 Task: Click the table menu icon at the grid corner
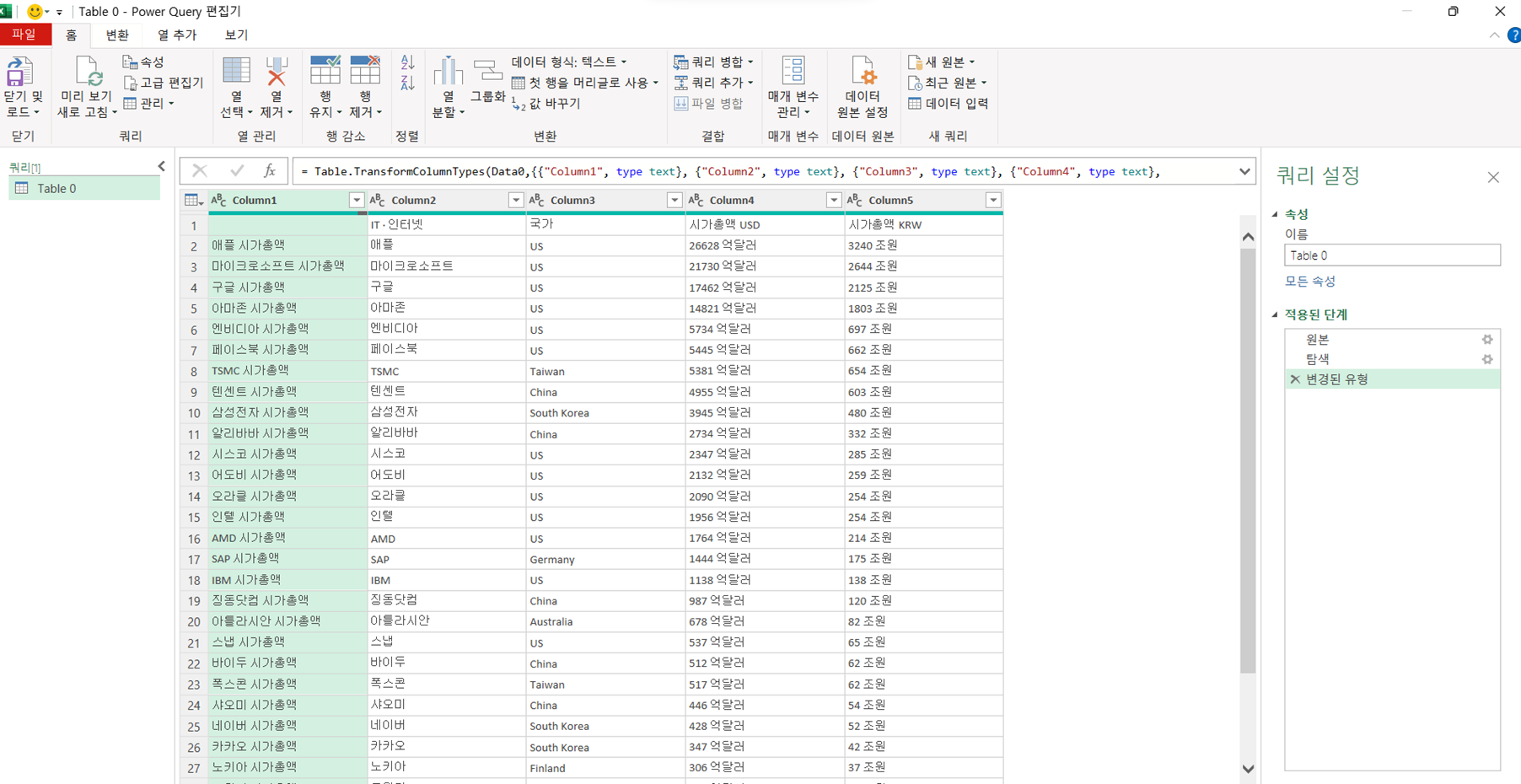click(x=193, y=201)
